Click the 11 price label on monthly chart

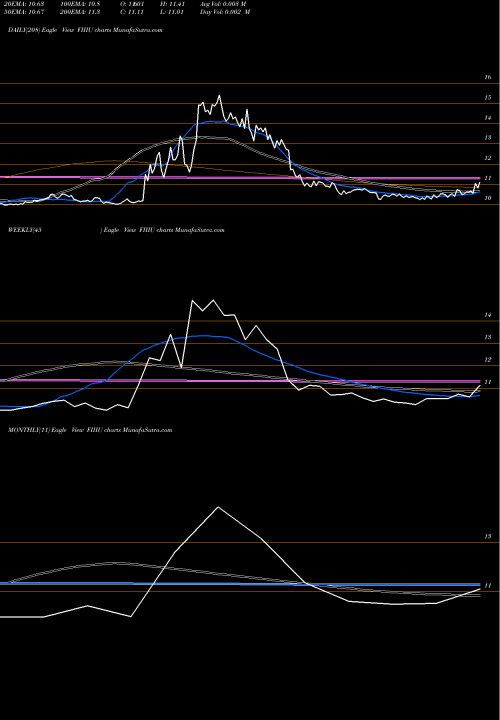click(x=488, y=585)
